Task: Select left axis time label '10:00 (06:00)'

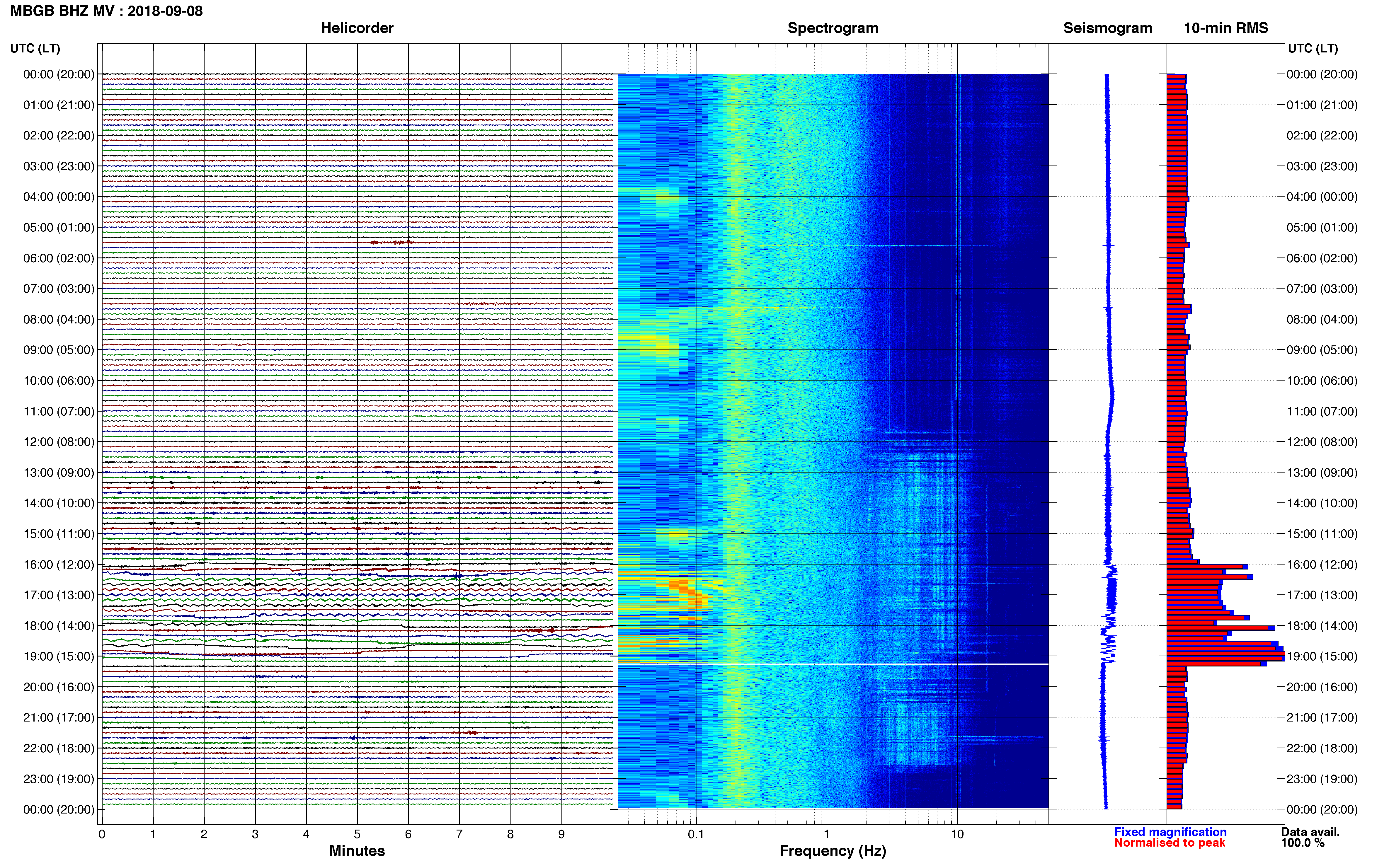Action: point(59,381)
